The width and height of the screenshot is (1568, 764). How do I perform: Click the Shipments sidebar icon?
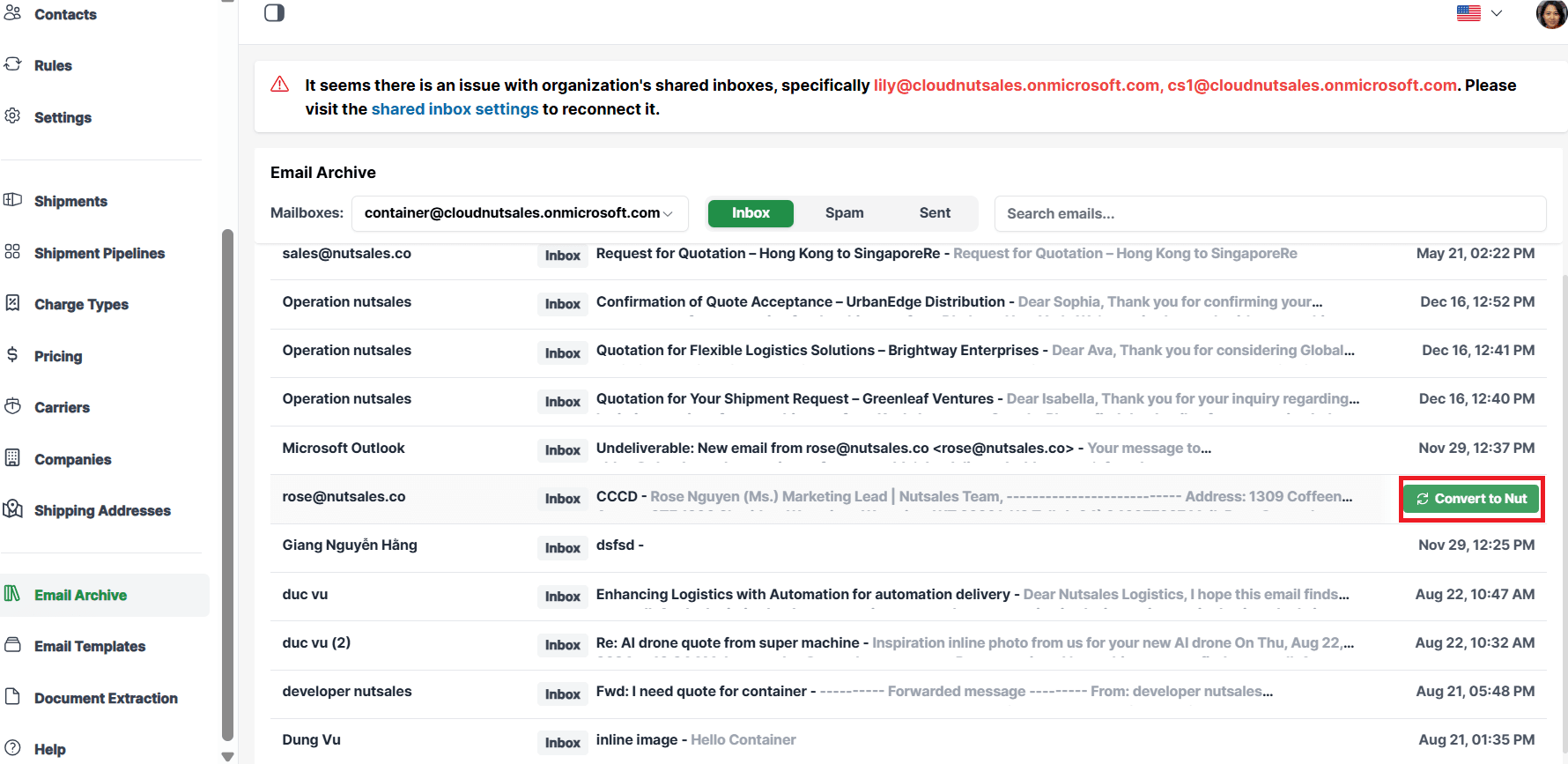pos(12,200)
